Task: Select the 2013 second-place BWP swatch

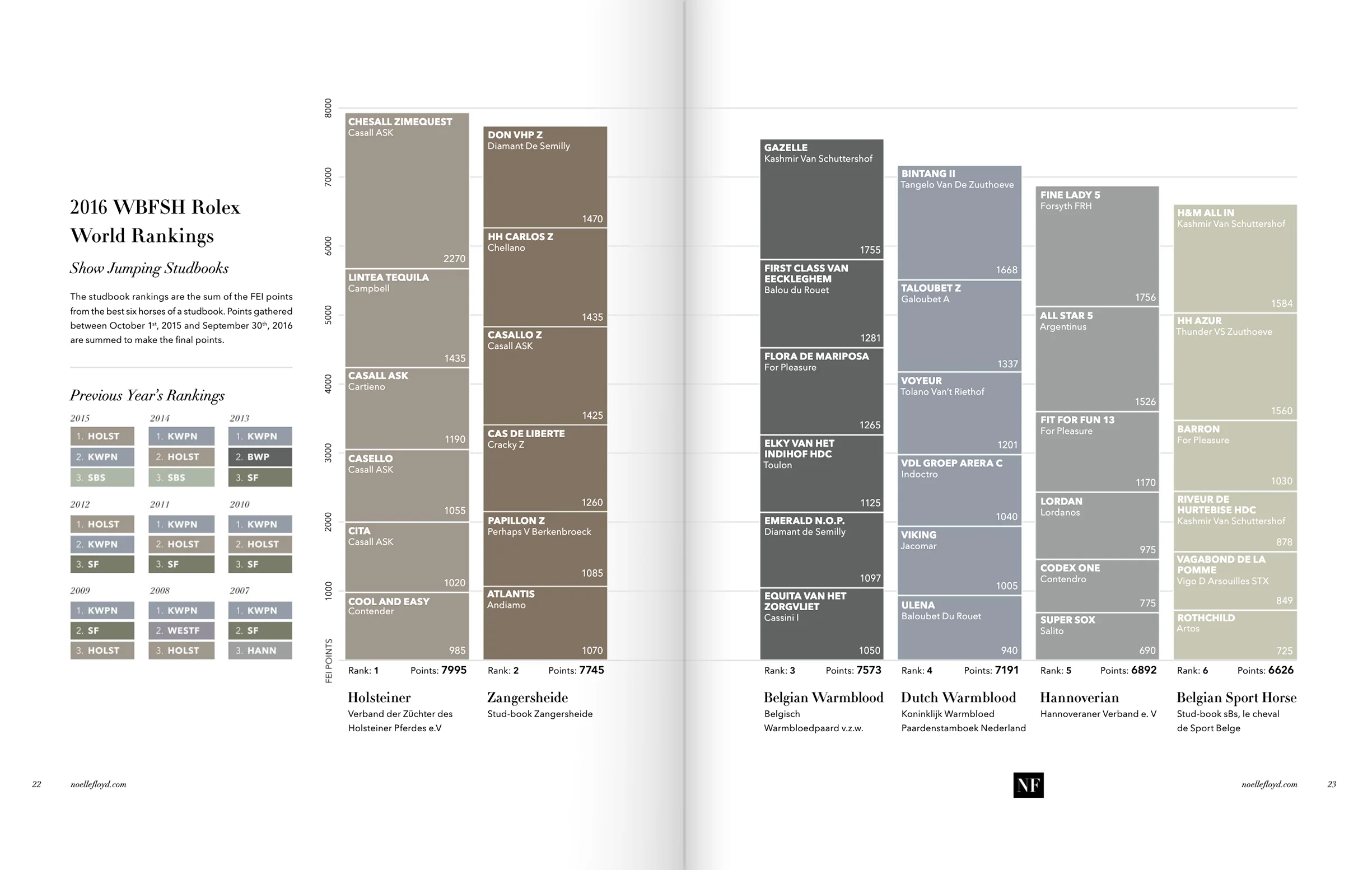Action: point(260,456)
